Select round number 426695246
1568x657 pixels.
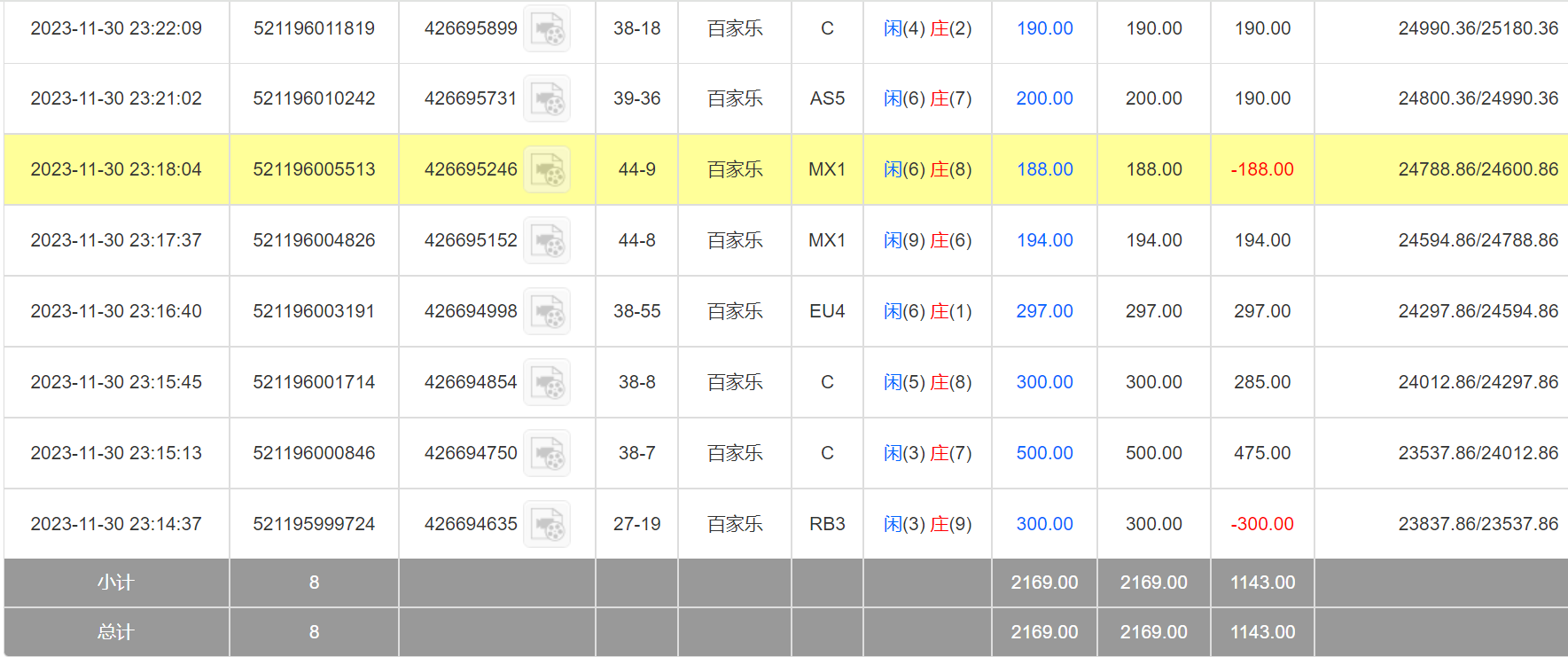471,169
